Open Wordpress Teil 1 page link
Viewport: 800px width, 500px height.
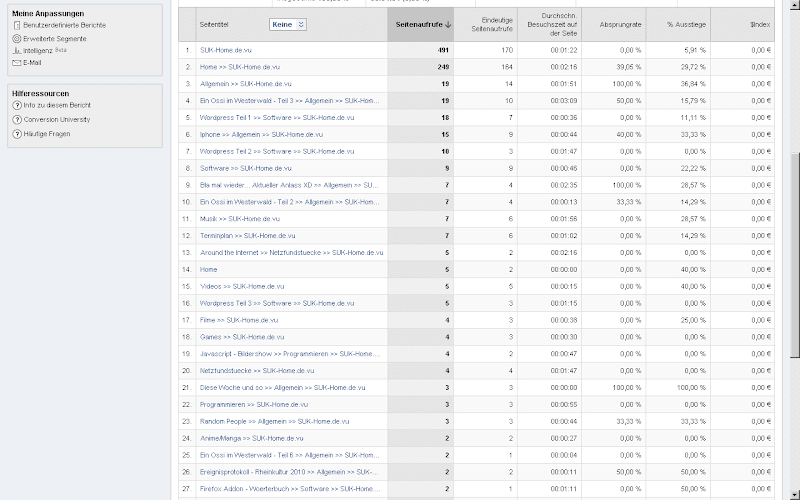click(249, 117)
